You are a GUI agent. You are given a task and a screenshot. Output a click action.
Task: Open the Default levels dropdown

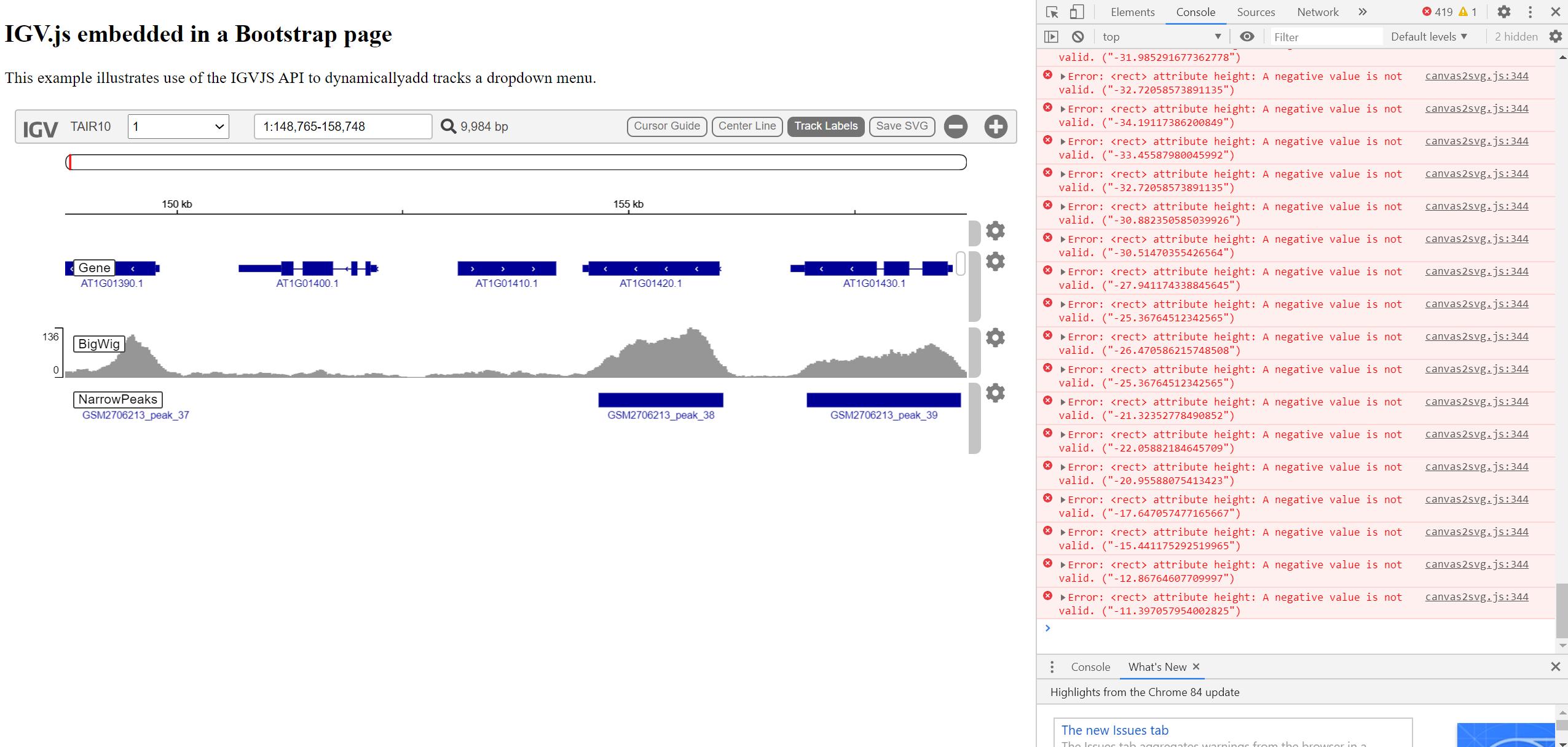coord(1427,36)
